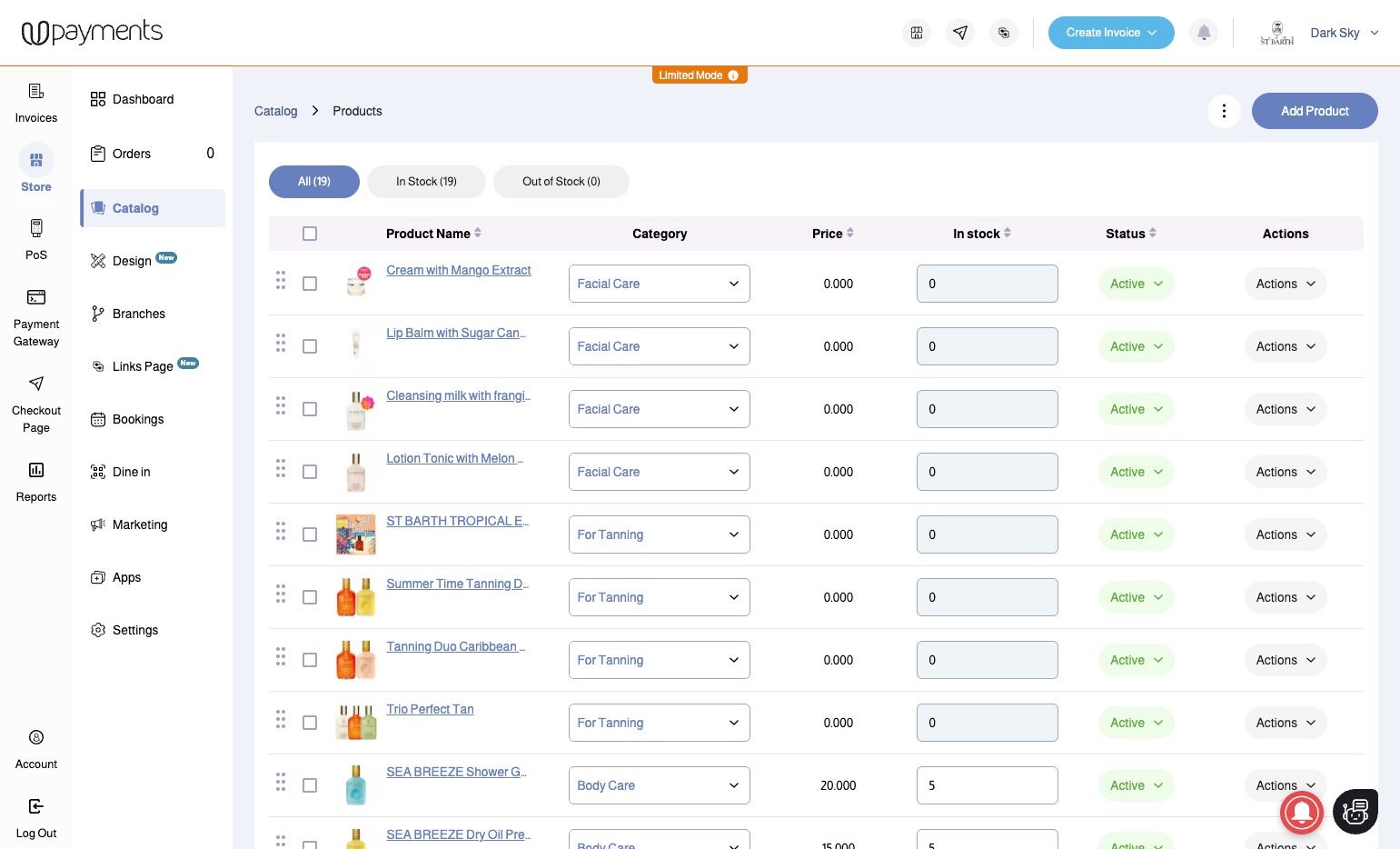Viewport: 1400px width, 849px height.
Task: Click the Lotion Tonic with Melon thumbnail
Action: click(356, 473)
